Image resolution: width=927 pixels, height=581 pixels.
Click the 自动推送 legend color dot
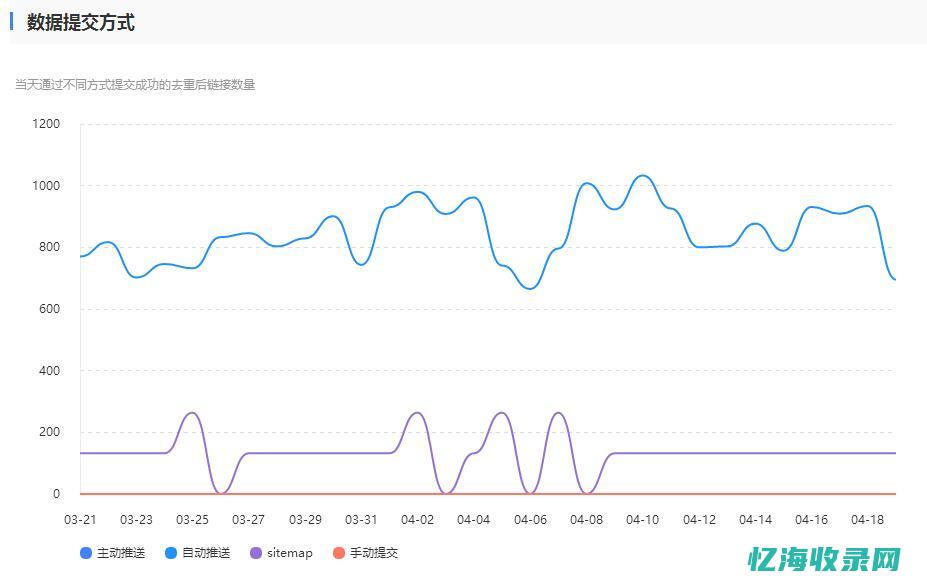(171, 553)
